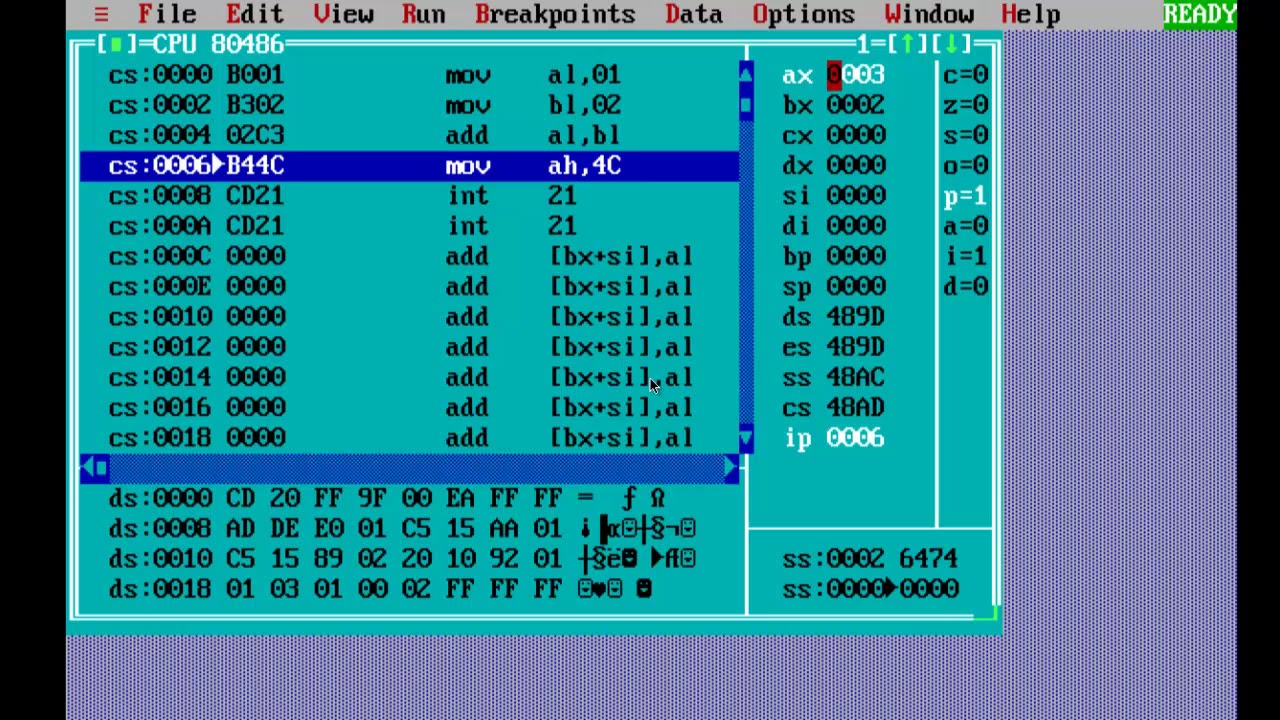Select instruction line cs:0000 mov al,01
The image size is (1280, 720).
pyautogui.click(x=409, y=75)
